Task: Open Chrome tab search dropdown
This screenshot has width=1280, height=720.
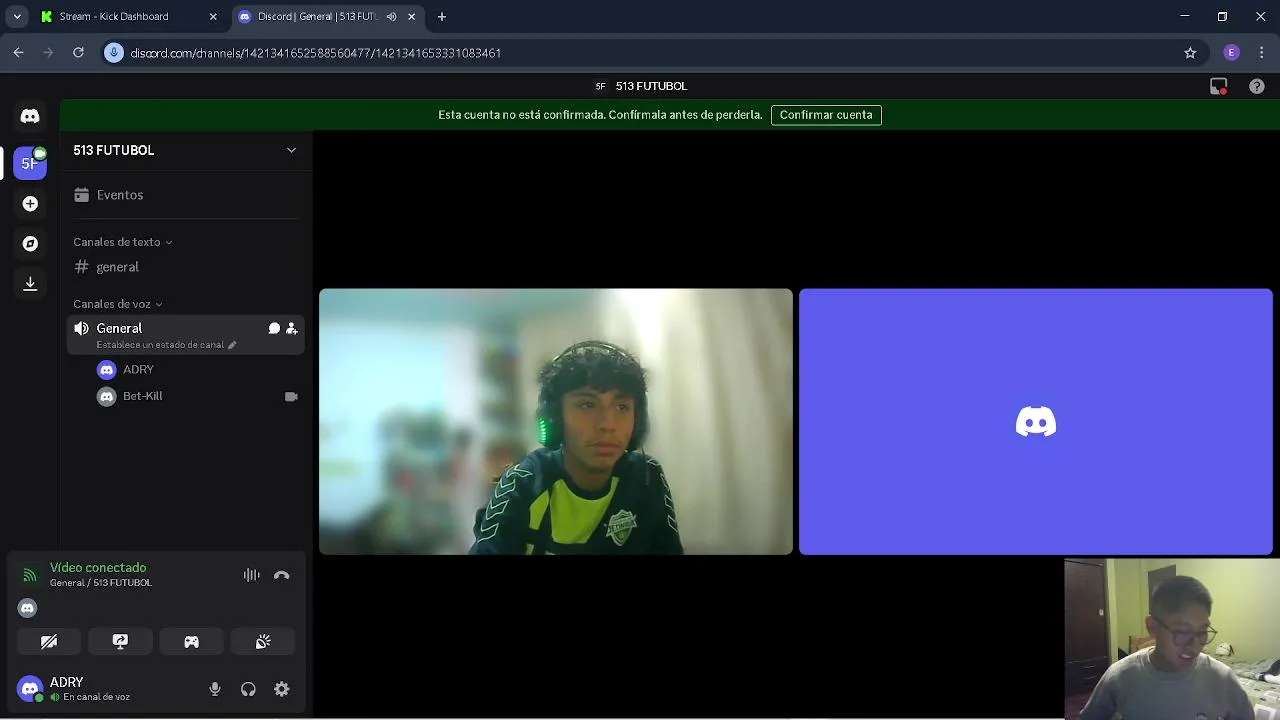Action: coord(17,17)
